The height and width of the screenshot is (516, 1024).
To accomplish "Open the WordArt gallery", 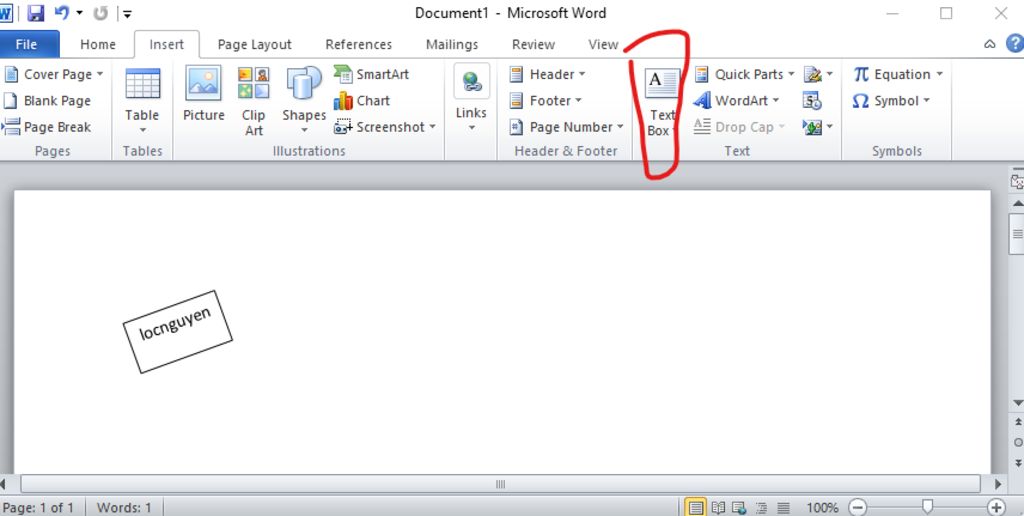I will click(x=737, y=101).
